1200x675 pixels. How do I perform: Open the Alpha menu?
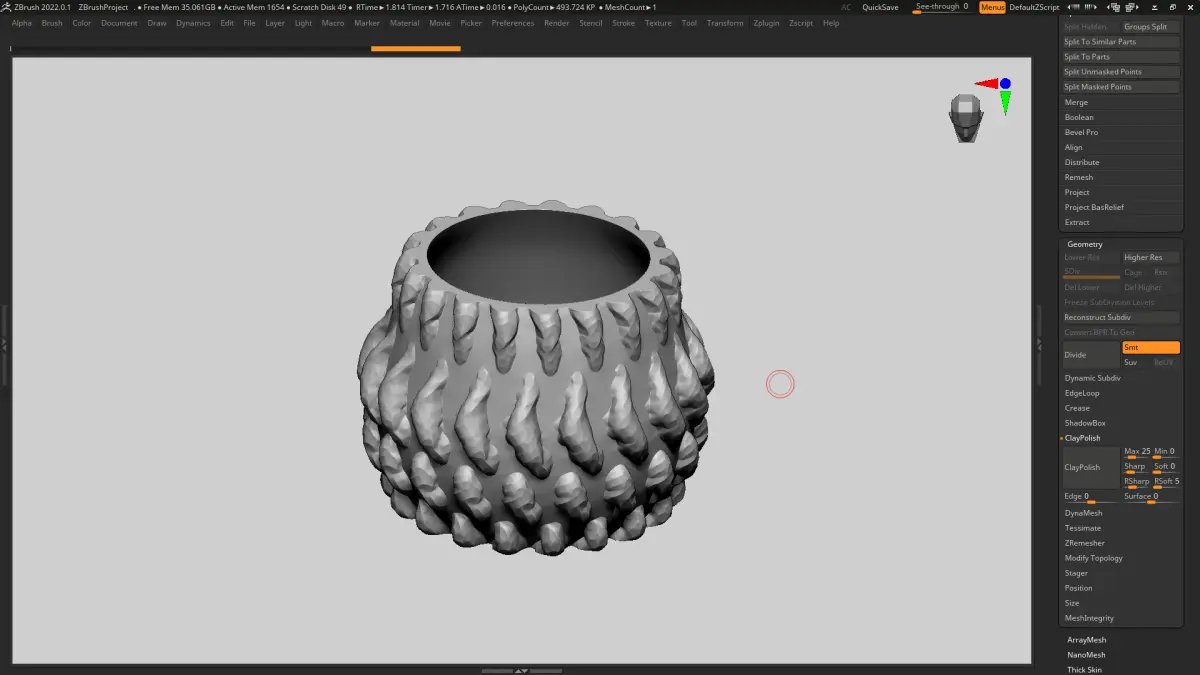point(22,23)
